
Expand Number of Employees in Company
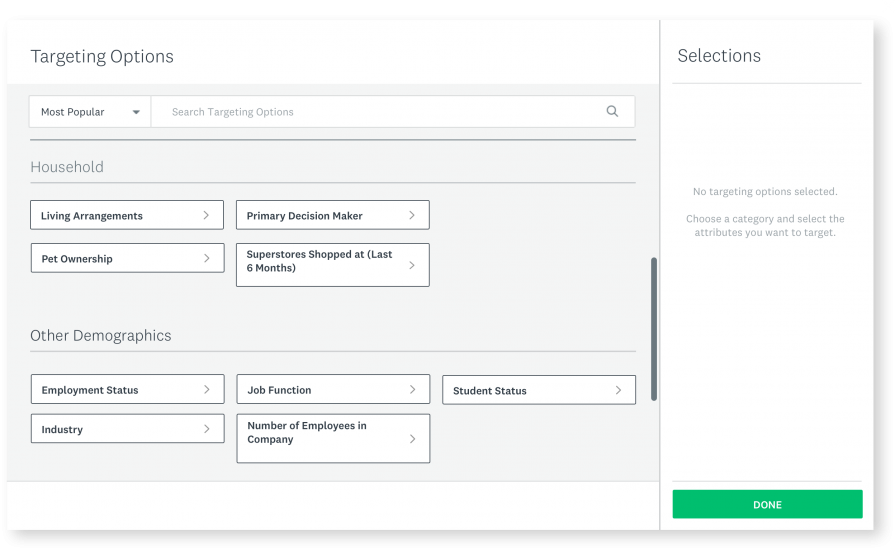(x=333, y=438)
